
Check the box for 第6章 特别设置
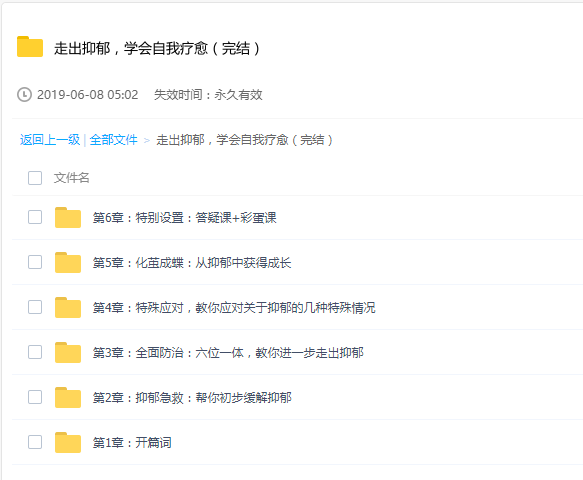coord(35,217)
